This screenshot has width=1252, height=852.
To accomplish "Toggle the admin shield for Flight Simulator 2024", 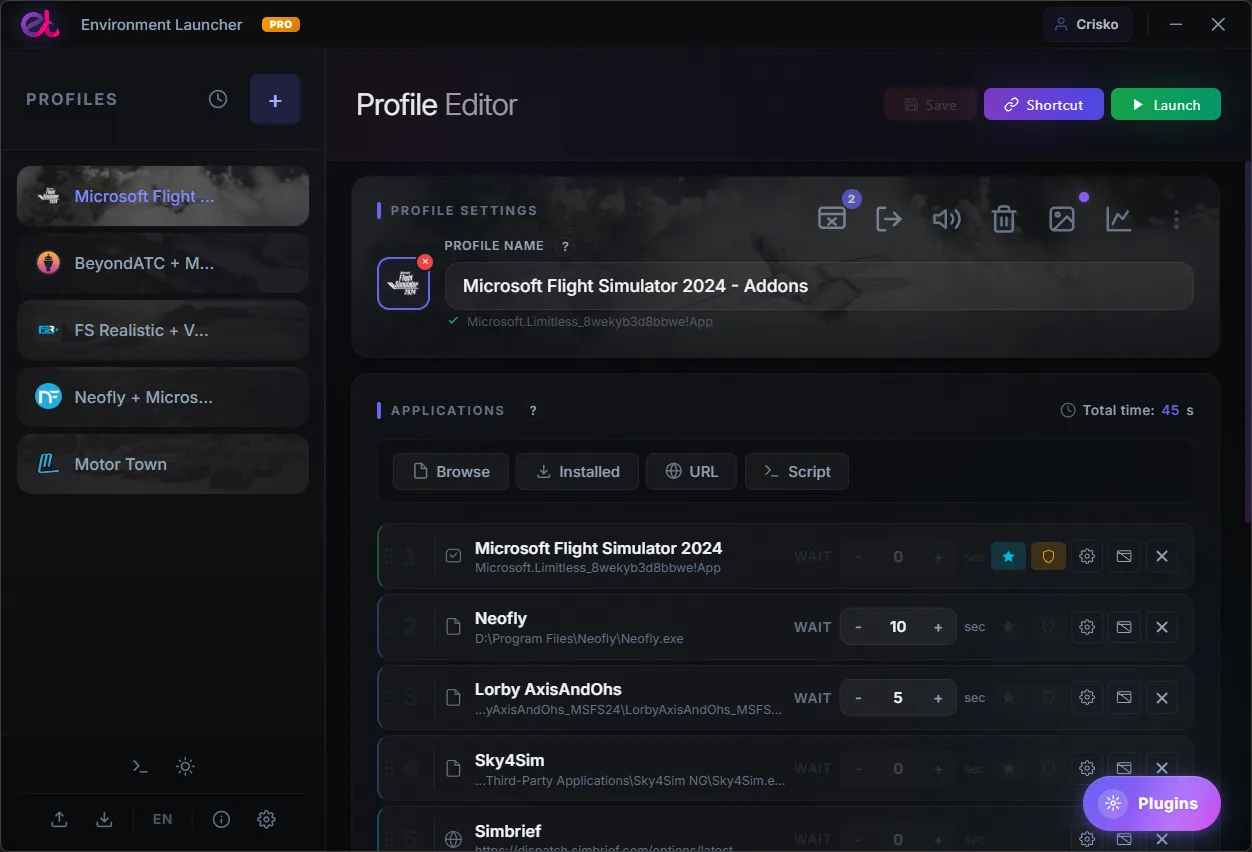I will pyautogui.click(x=1048, y=556).
